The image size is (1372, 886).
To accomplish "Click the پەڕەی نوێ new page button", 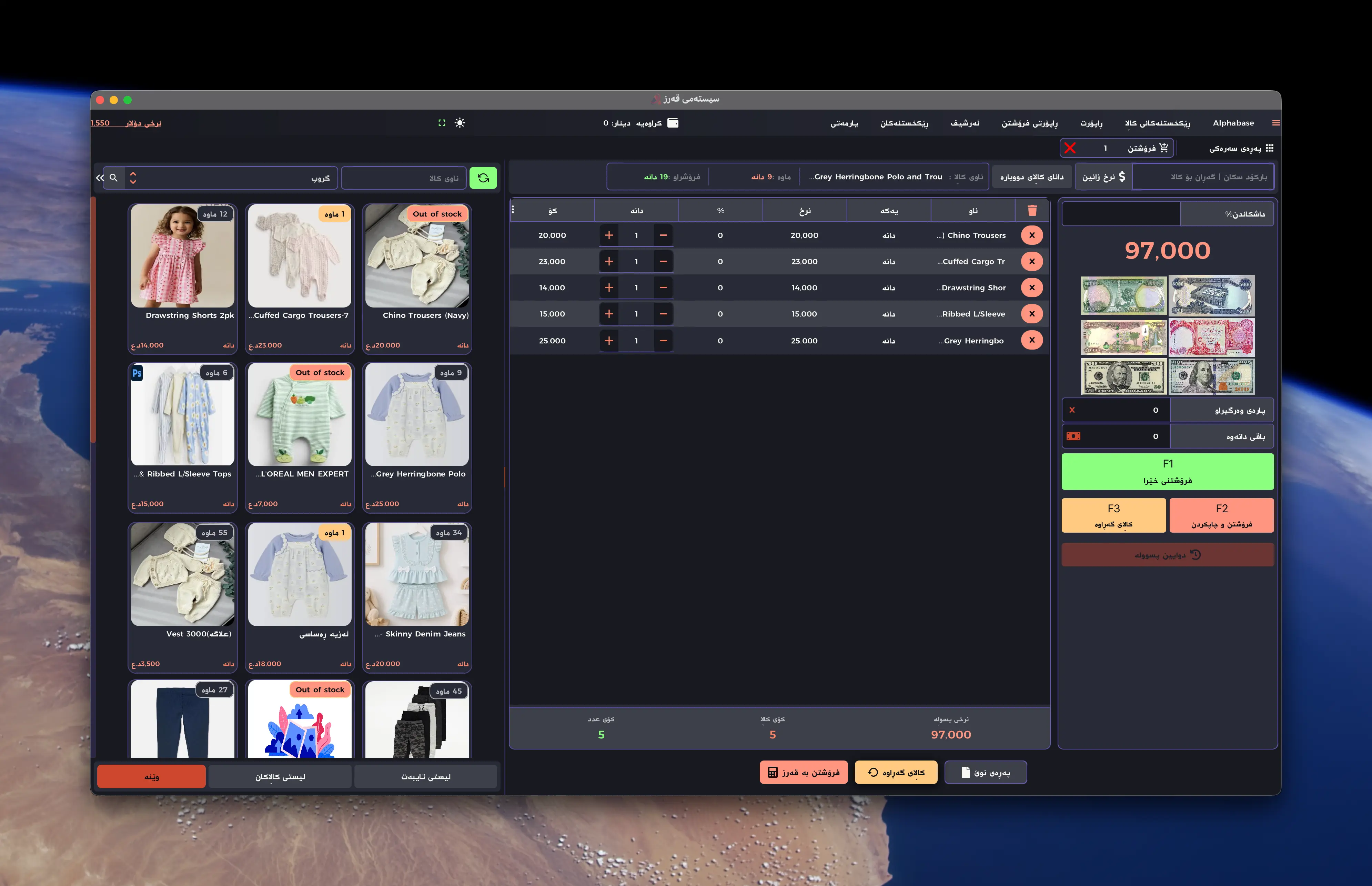I will 986,773.
